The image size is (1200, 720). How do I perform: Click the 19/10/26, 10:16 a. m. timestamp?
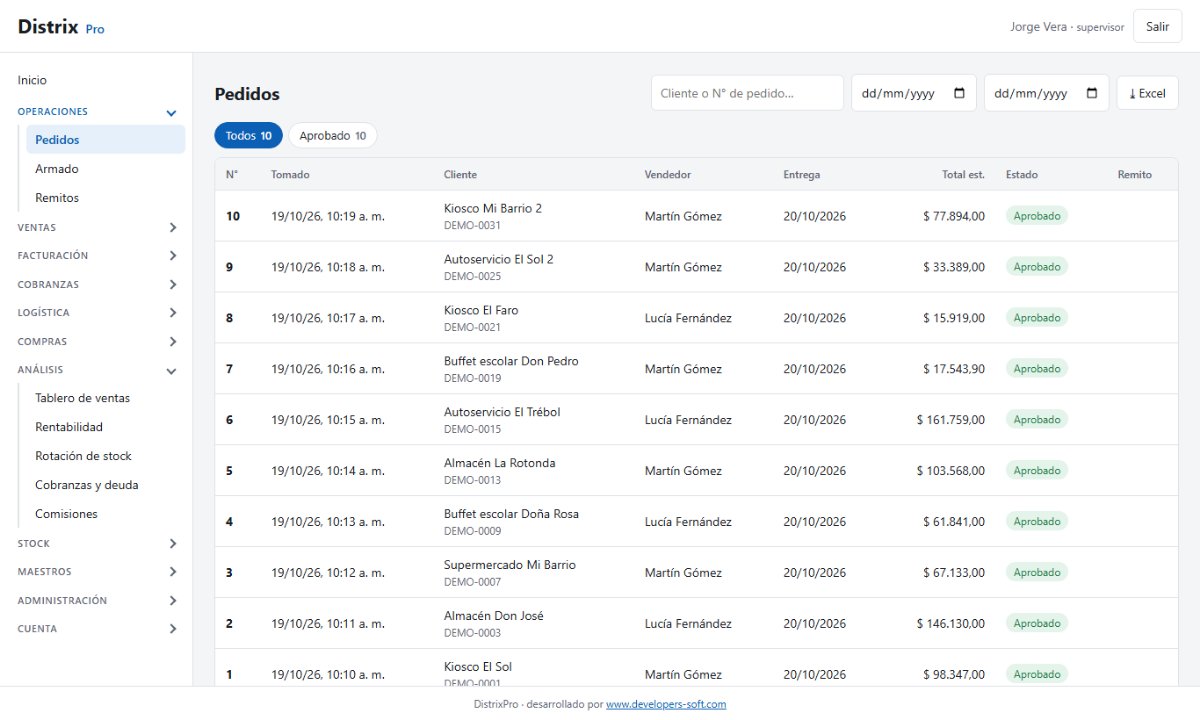coord(328,369)
